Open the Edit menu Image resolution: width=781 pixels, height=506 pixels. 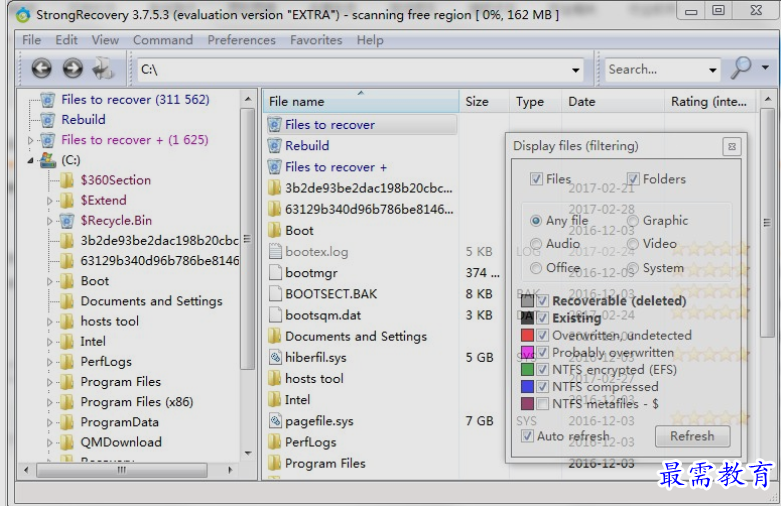click(66, 40)
